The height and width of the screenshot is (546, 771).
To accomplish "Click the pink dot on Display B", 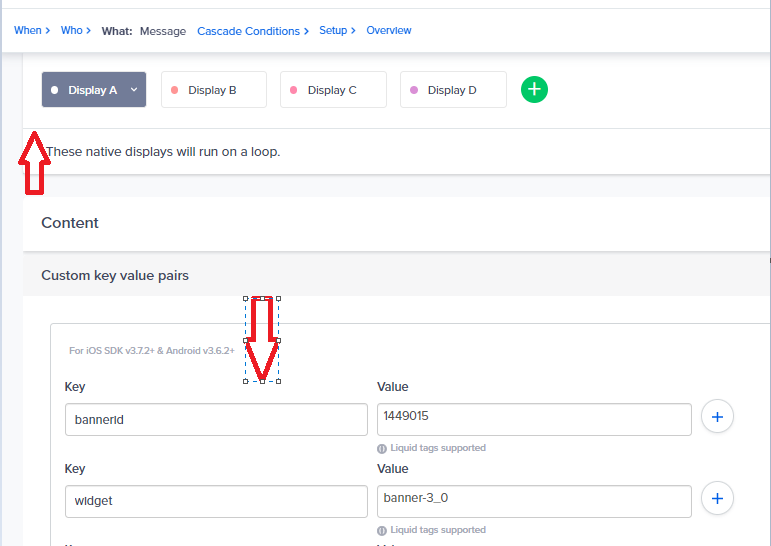I will click(x=175, y=90).
